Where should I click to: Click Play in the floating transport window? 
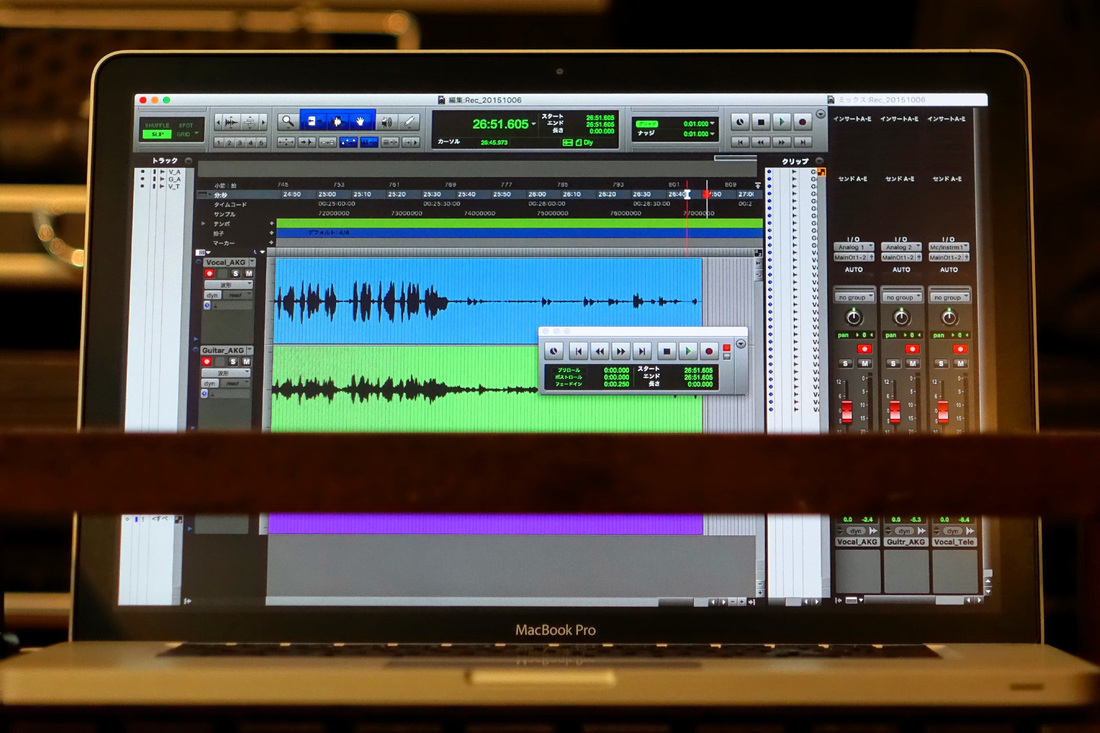click(x=688, y=351)
